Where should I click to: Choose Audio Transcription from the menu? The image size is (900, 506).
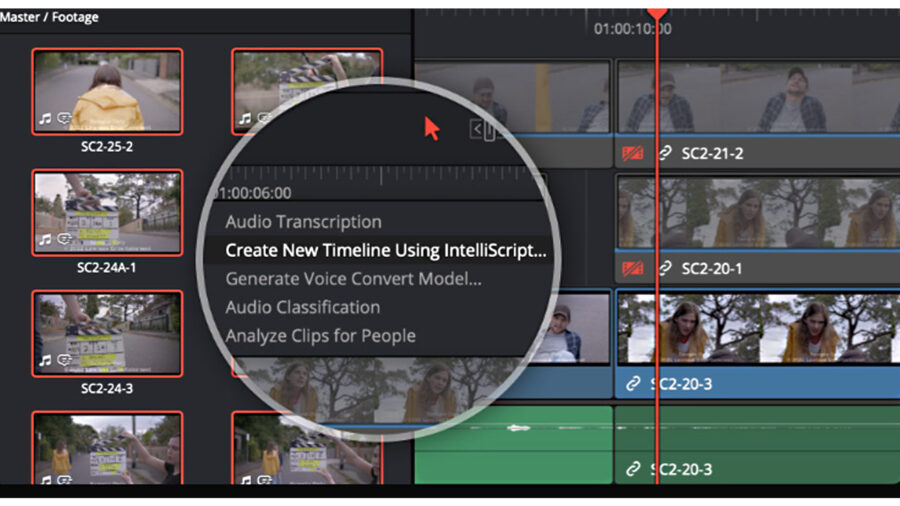(303, 221)
